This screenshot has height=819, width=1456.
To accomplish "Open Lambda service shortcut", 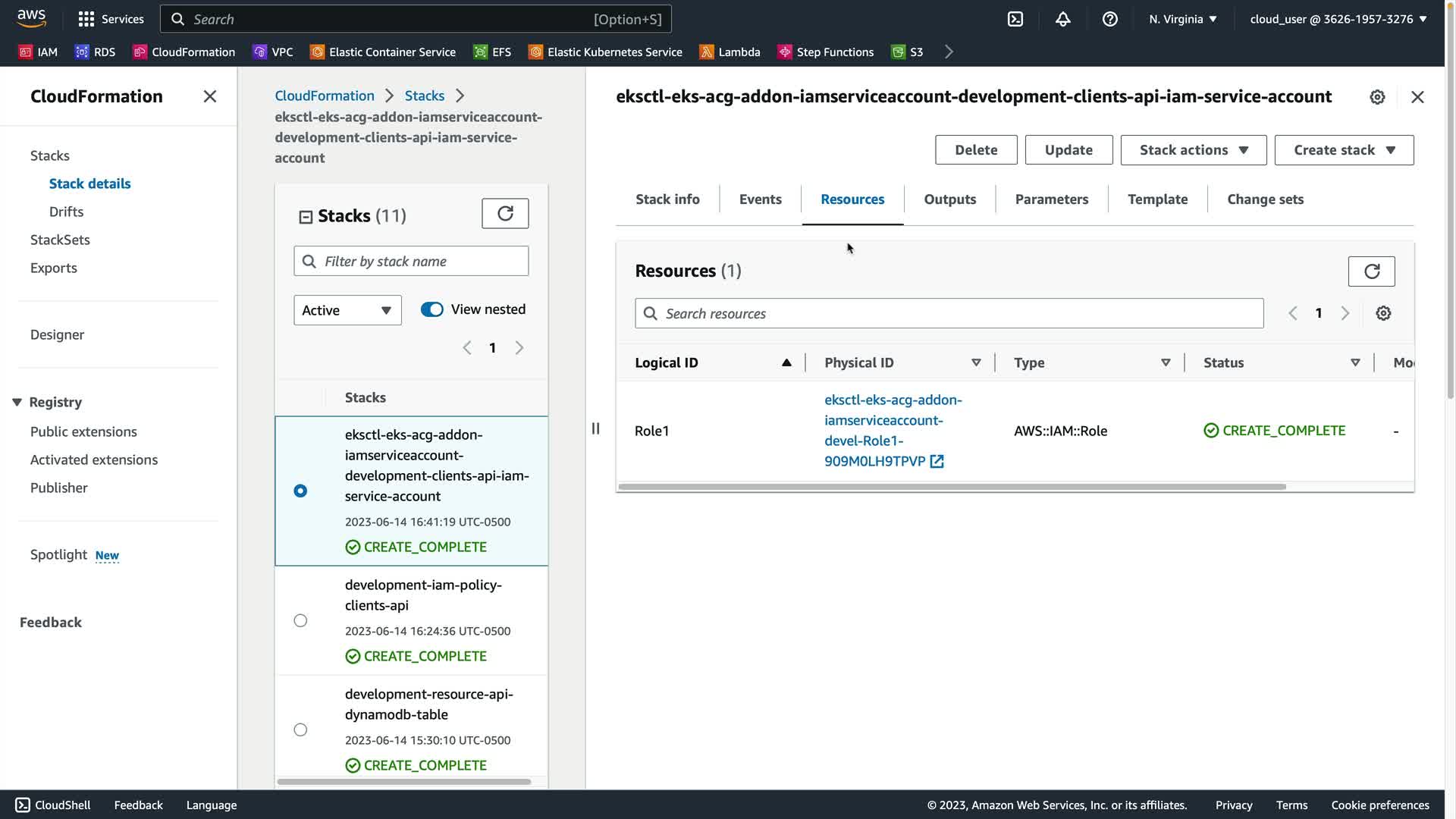I will point(730,52).
